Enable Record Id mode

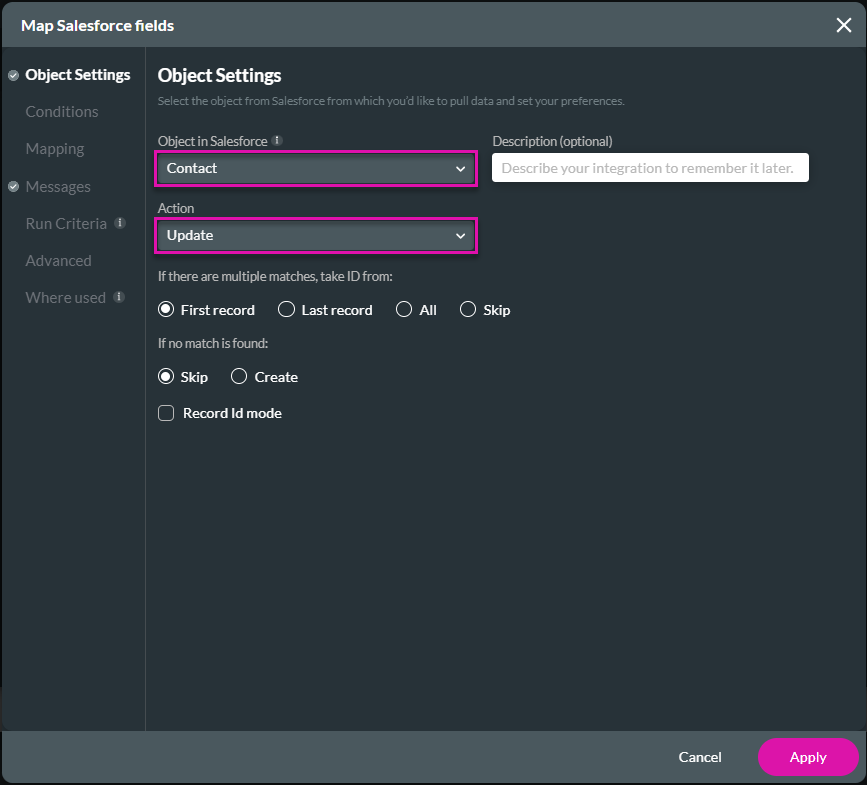click(x=166, y=413)
